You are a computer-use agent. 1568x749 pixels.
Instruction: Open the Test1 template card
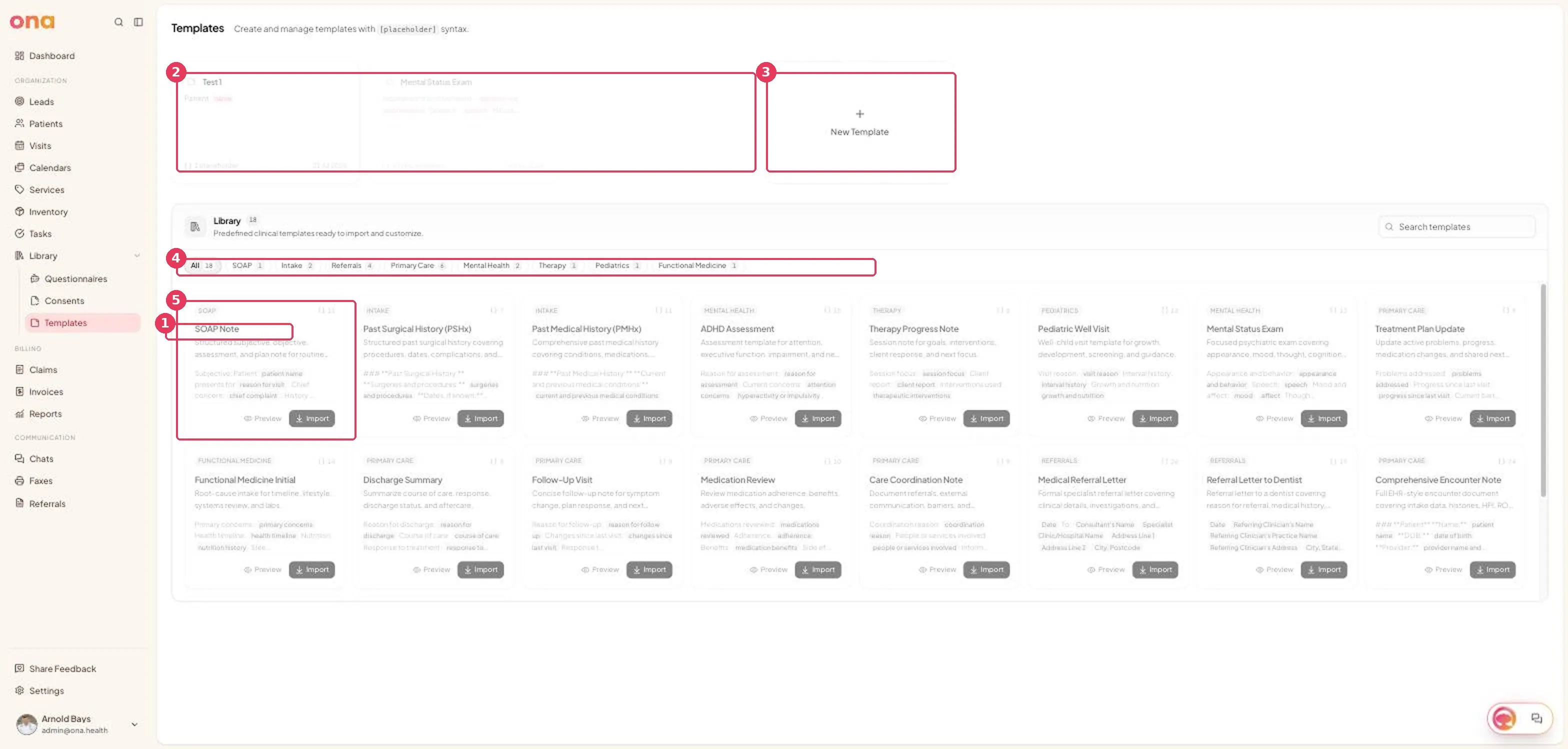click(x=265, y=122)
